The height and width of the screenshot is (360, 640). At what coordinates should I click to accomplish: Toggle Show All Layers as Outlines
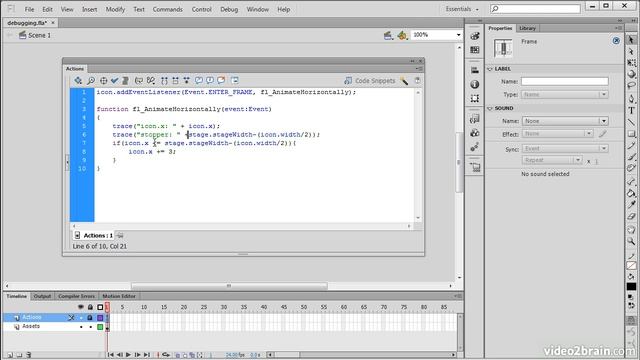pyautogui.click(x=100, y=307)
